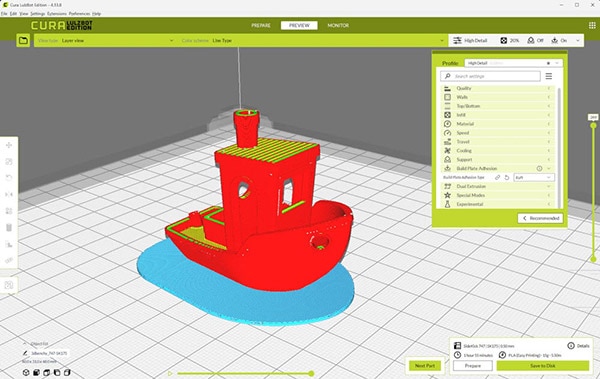Click the path slider handle at bottom
Viewport: 600px width, 379px height.
pos(311,373)
